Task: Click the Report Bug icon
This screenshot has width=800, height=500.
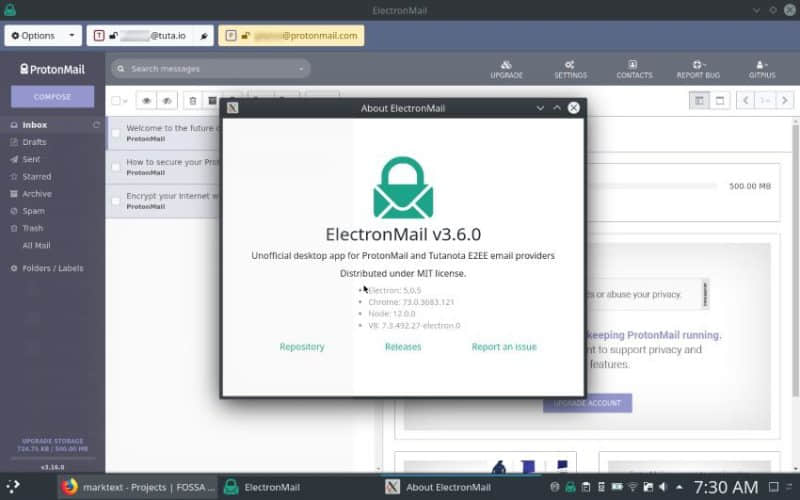Action: tap(697, 68)
